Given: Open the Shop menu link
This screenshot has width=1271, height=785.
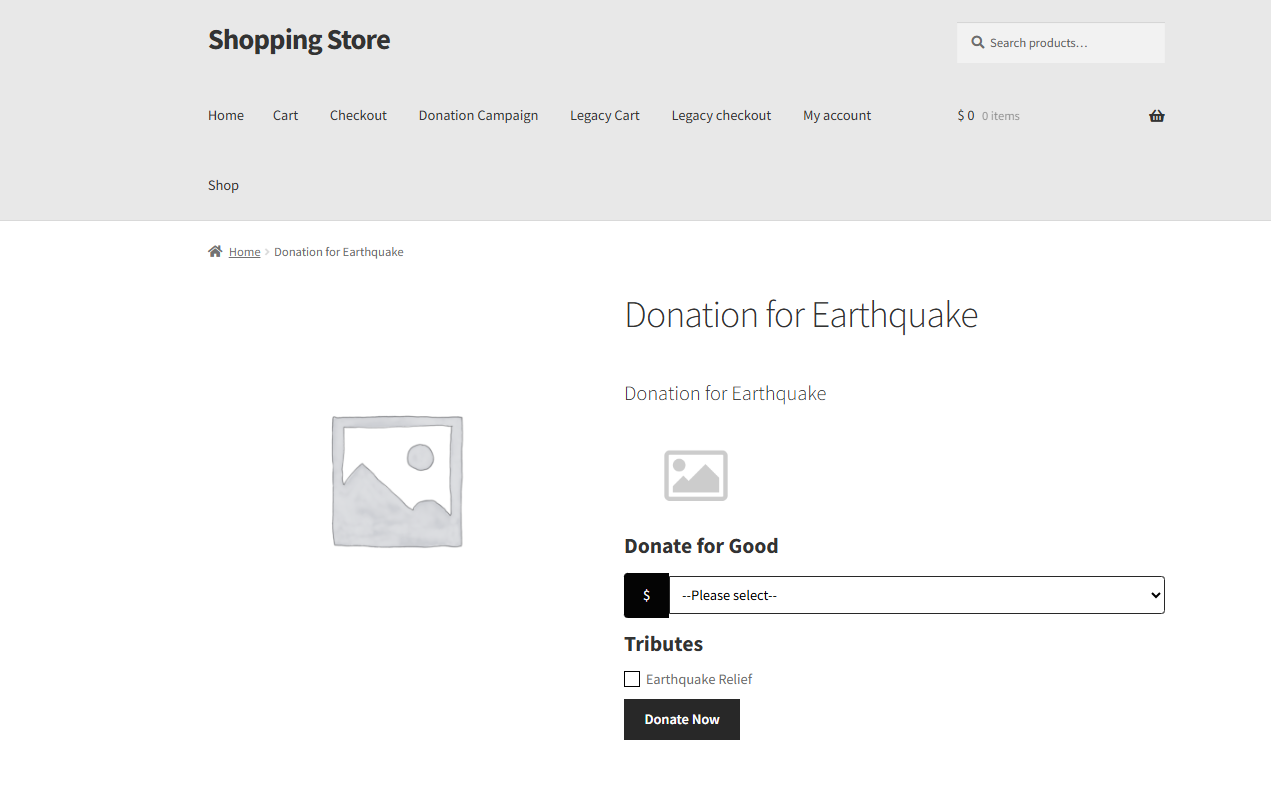Looking at the screenshot, I should click(223, 185).
